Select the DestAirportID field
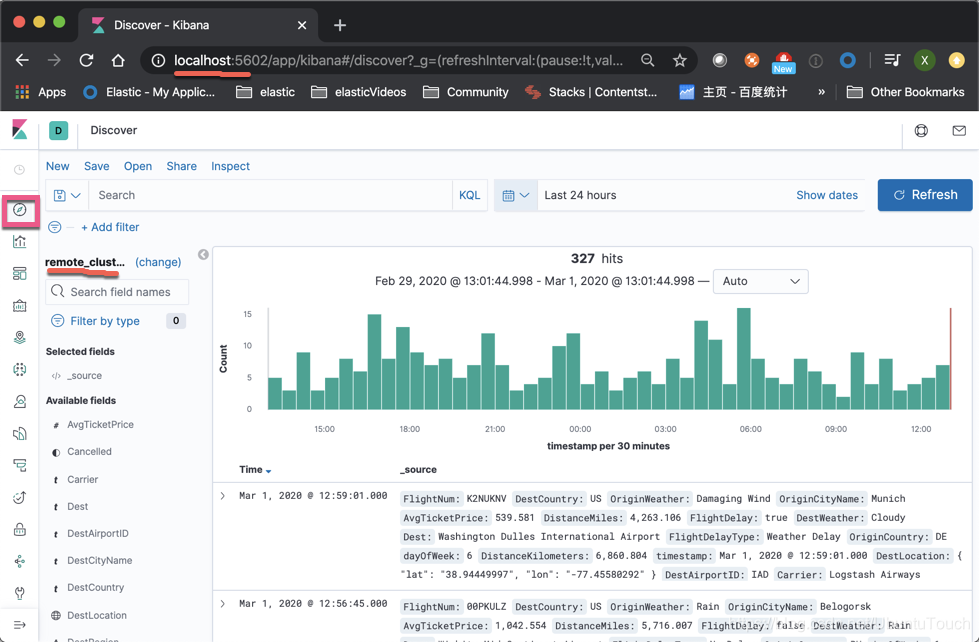 [x=97, y=533]
